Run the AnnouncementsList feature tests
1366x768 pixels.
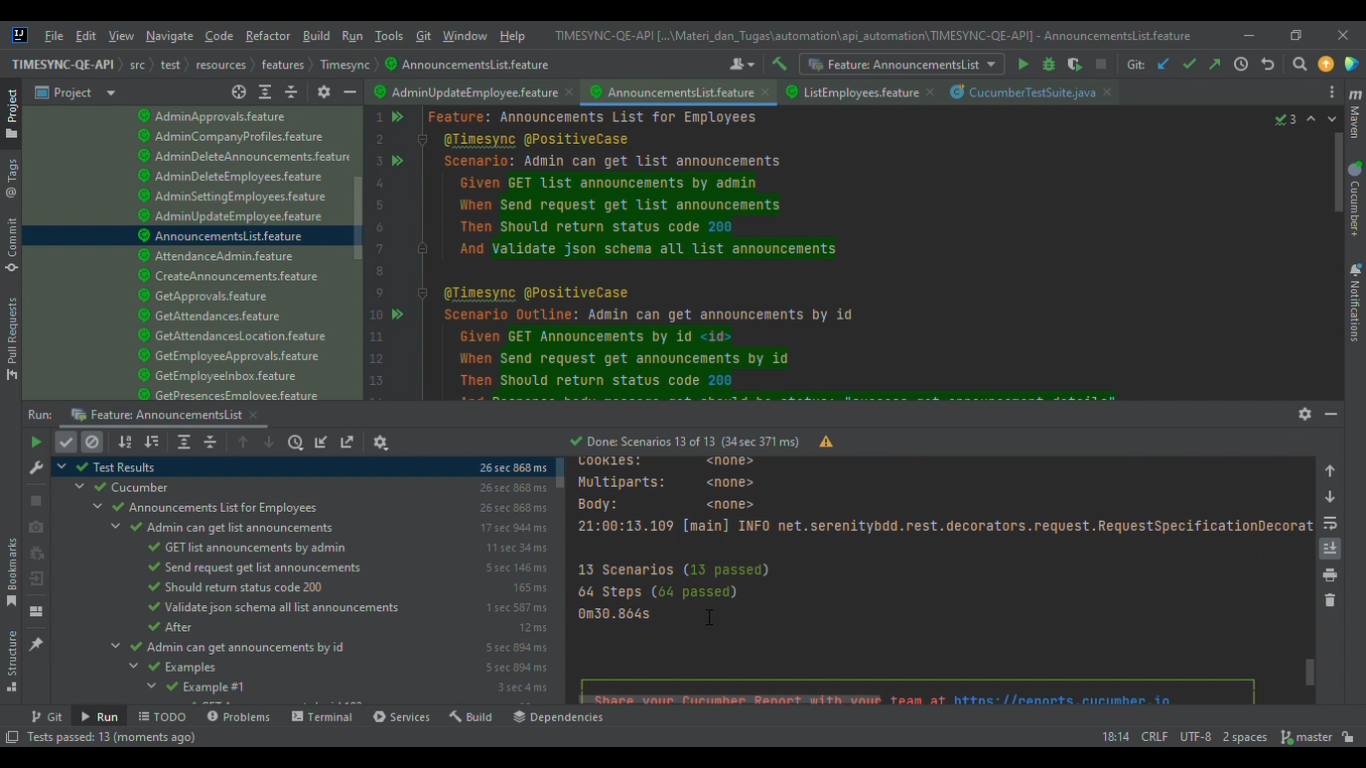coord(1023,63)
